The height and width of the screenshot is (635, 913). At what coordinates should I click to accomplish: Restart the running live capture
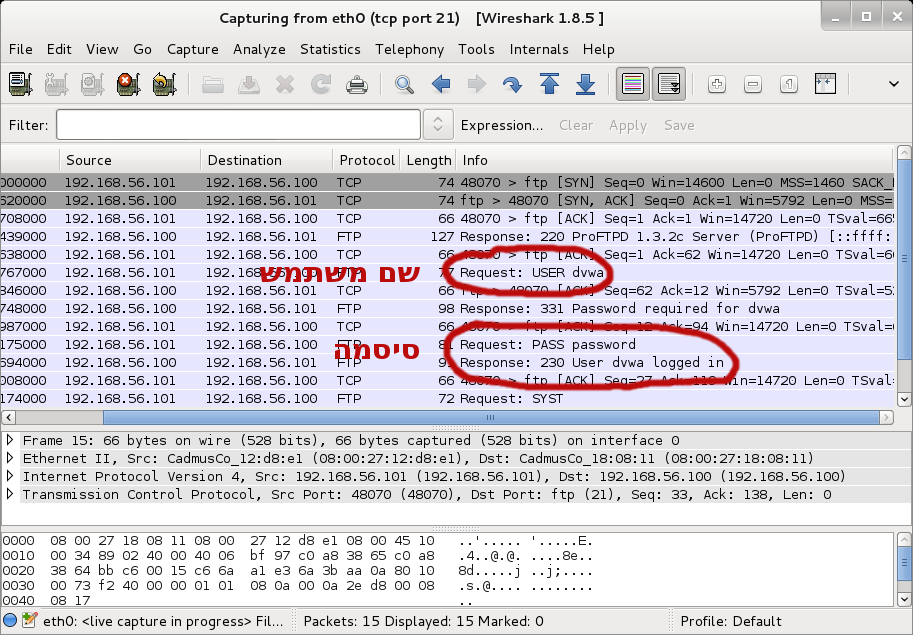164,84
